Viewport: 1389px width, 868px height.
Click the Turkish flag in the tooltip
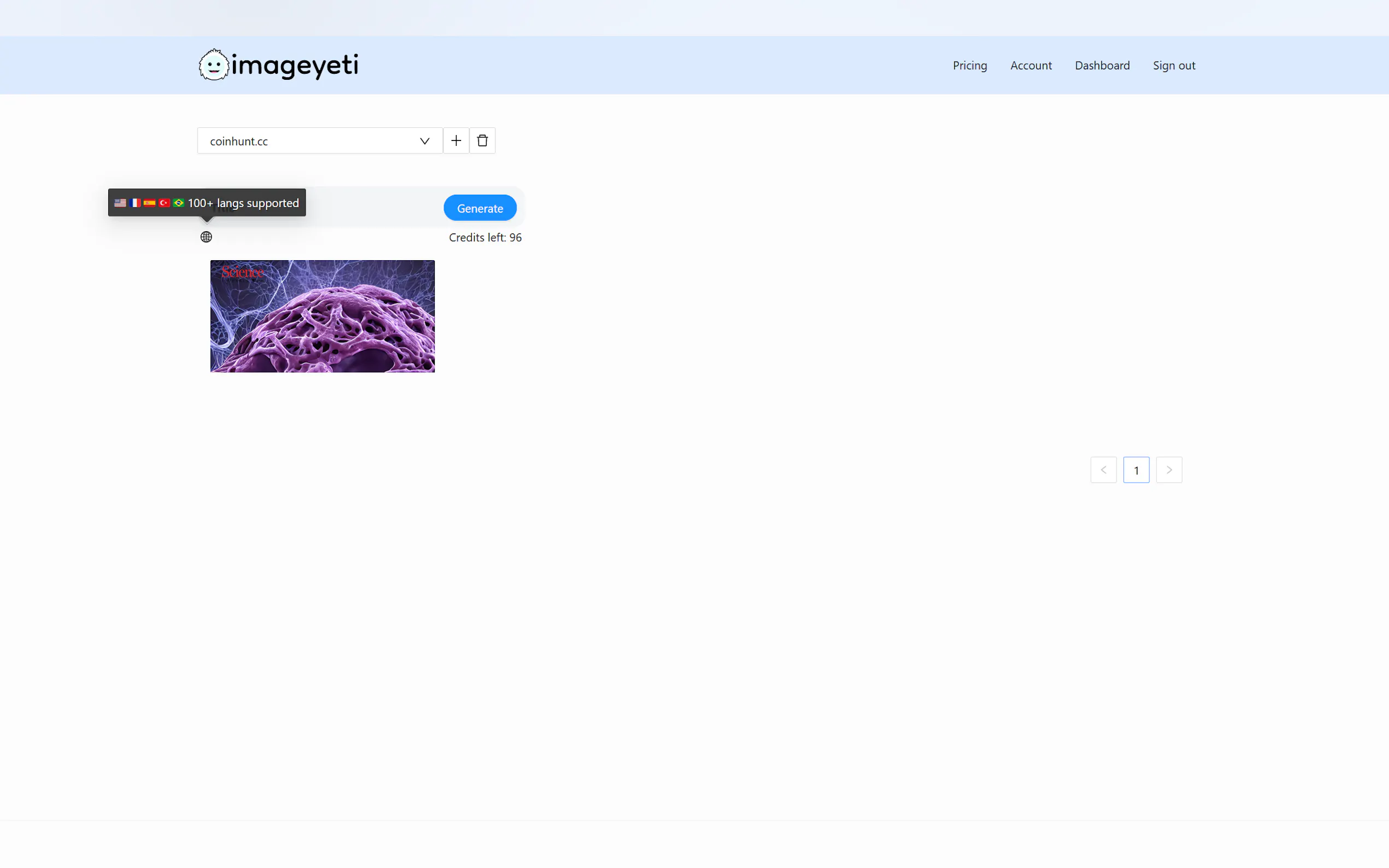pyautogui.click(x=164, y=203)
